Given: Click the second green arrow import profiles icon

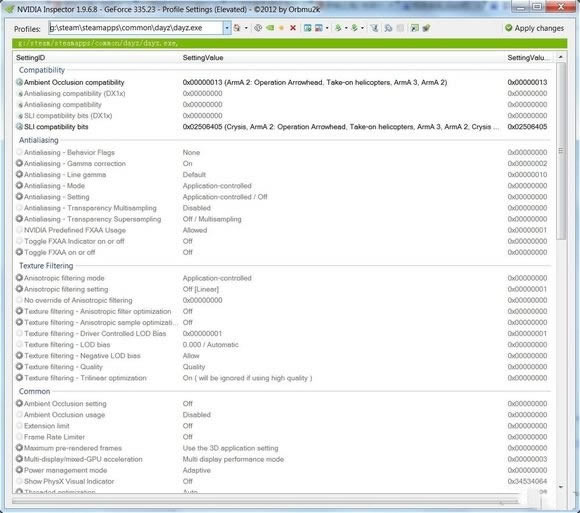Looking at the screenshot, I should [354, 28].
